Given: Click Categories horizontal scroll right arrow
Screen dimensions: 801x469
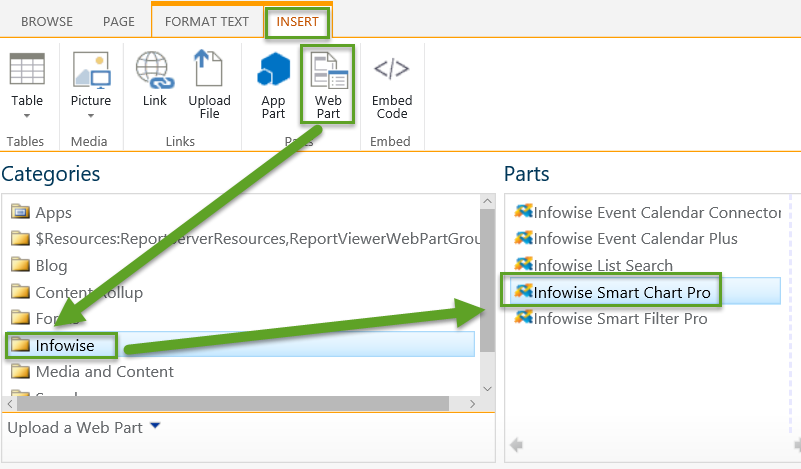Looking at the screenshot, I should pyautogui.click(x=473, y=404).
